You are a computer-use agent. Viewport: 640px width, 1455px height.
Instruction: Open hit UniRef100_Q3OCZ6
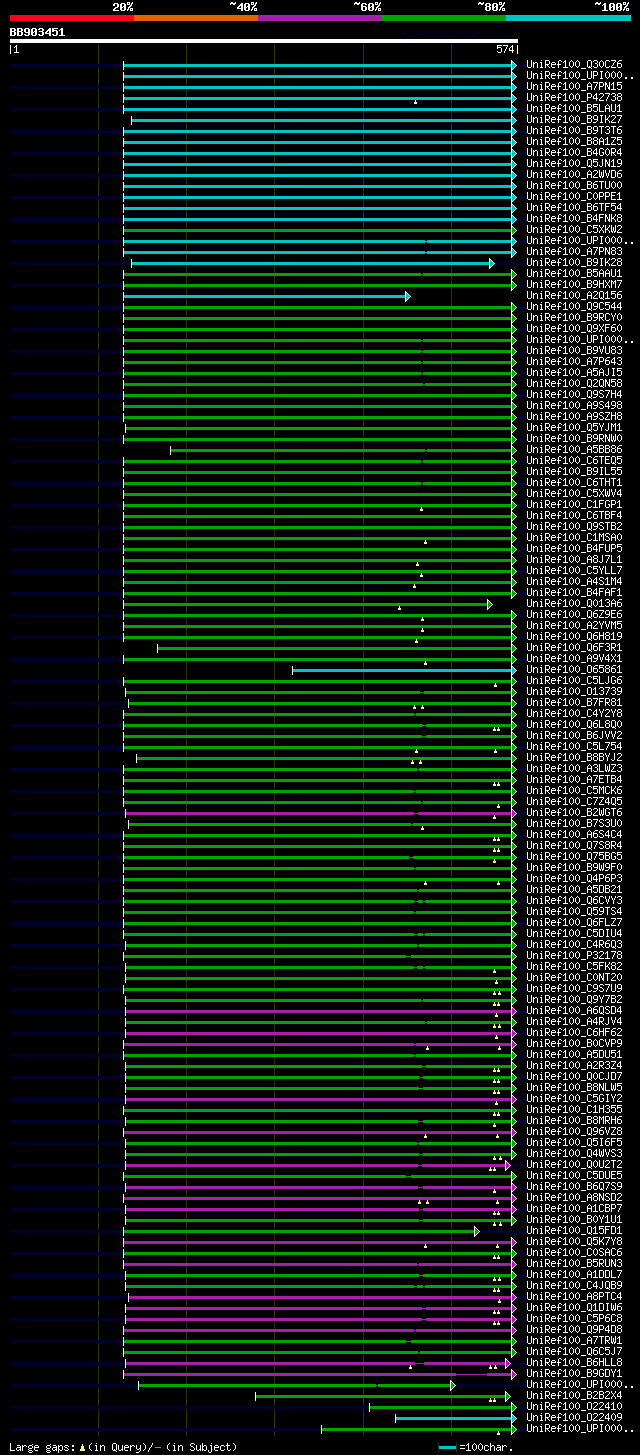coord(574,64)
